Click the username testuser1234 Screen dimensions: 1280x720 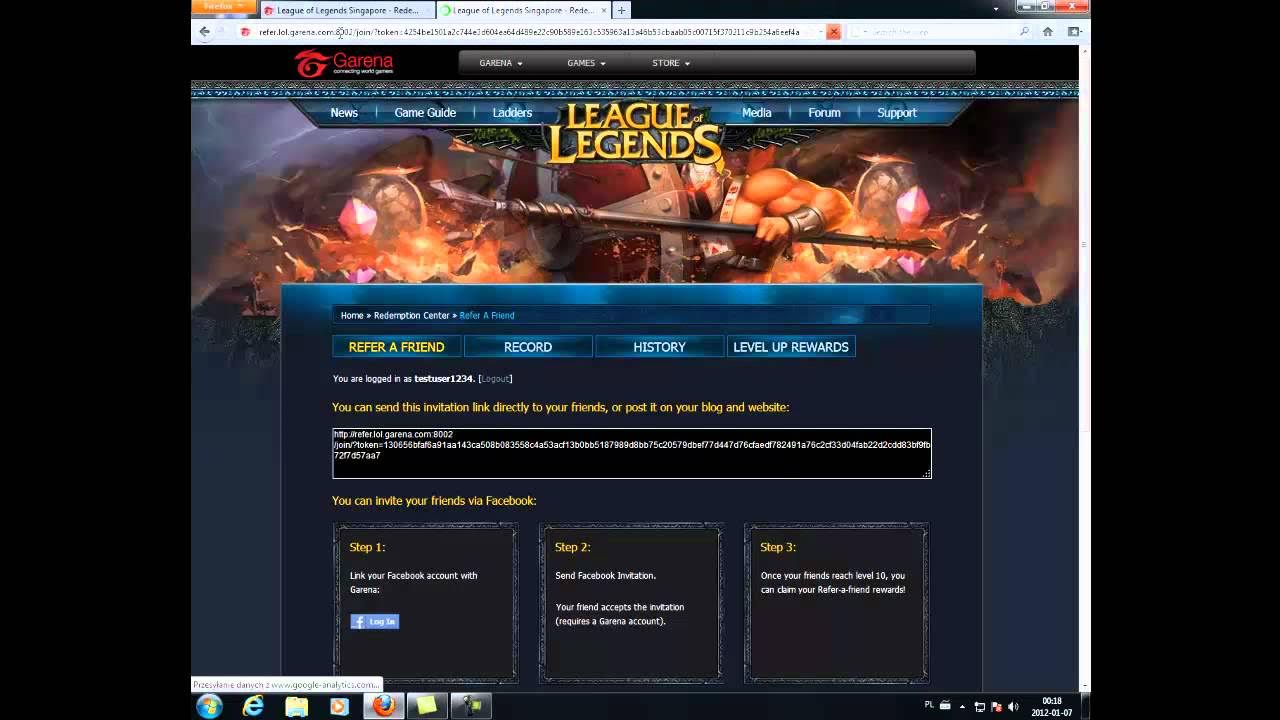(x=444, y=379)
